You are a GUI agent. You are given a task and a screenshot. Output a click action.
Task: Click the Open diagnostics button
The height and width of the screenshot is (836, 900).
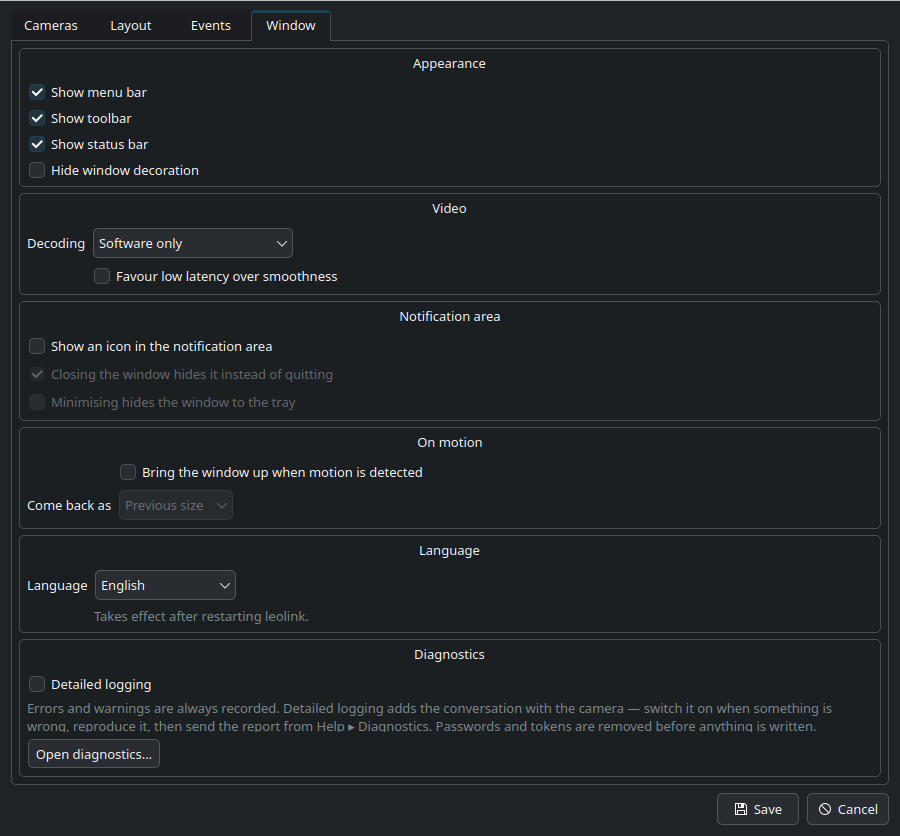pos(94,754)
